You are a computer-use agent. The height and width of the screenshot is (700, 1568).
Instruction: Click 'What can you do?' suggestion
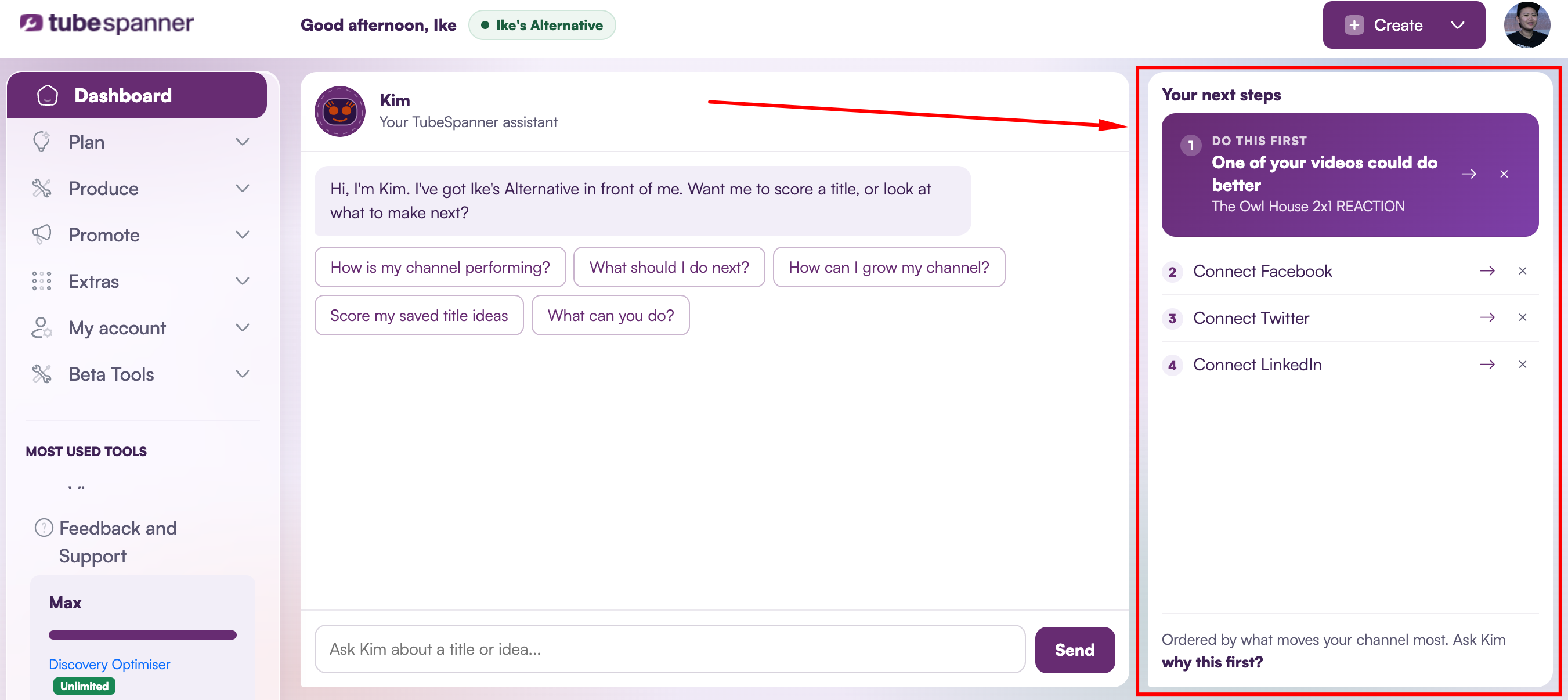coord(610,315)
